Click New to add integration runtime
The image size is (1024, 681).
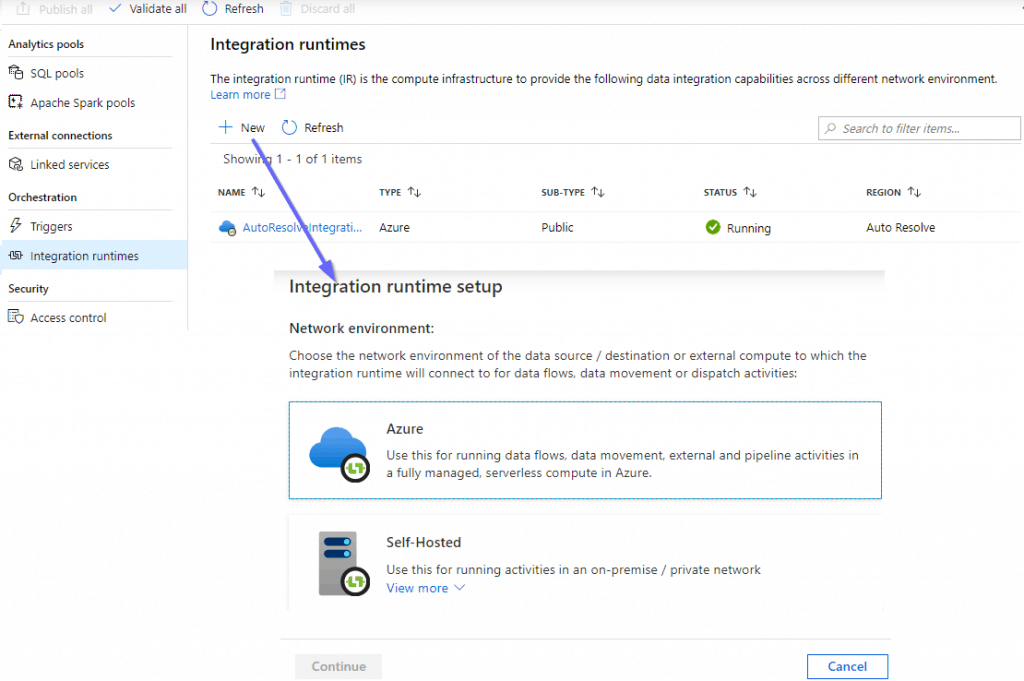[x=242, y=127]
